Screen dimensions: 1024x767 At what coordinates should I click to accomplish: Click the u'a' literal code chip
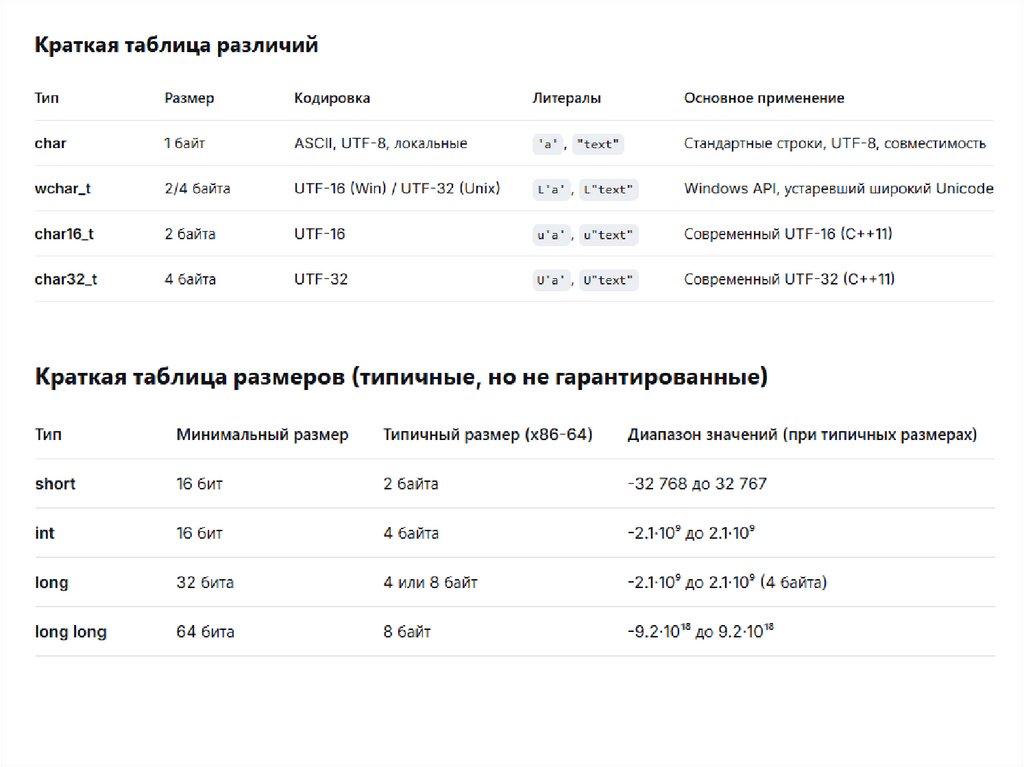[x=551, y=235]
